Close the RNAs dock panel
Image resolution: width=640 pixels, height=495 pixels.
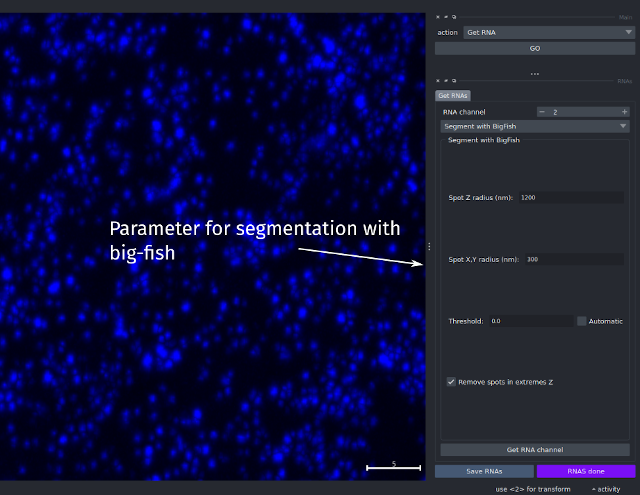[438, 81]
